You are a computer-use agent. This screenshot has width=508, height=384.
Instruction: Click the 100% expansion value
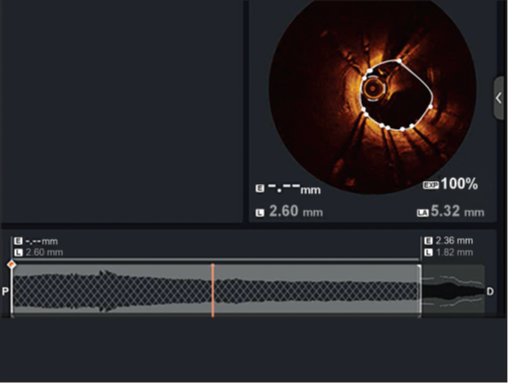459,184
